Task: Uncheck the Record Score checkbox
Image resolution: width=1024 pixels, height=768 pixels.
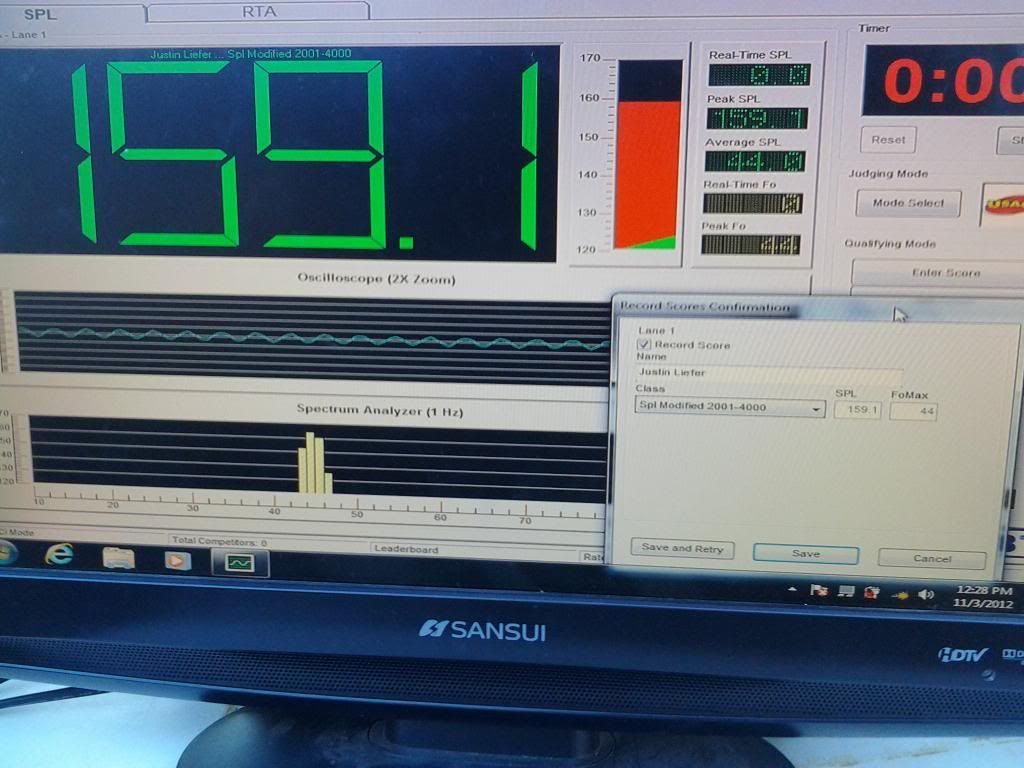Action: (x=644, y=344)
